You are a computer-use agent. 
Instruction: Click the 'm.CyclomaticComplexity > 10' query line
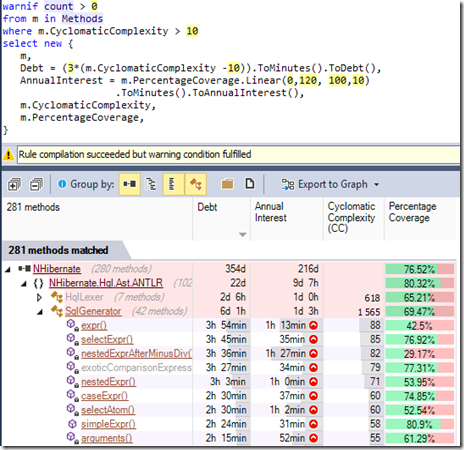pyautogui.click(x=101, y=31)
